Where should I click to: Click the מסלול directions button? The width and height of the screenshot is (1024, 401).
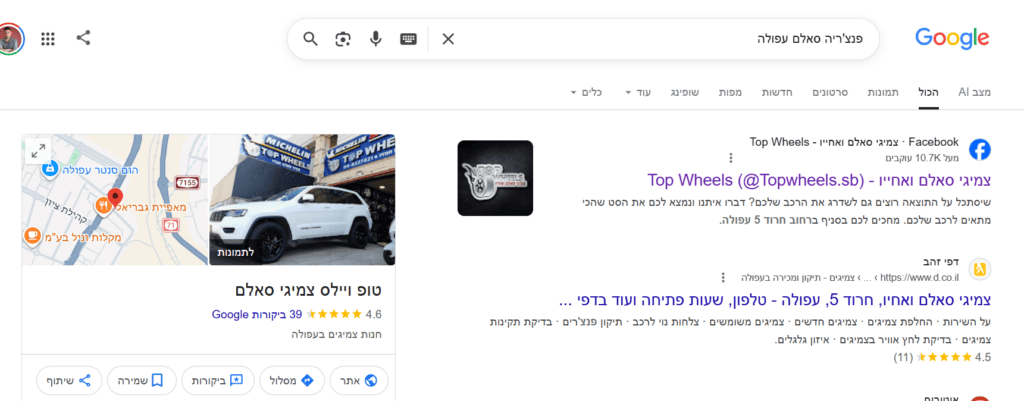pos(287,379)
